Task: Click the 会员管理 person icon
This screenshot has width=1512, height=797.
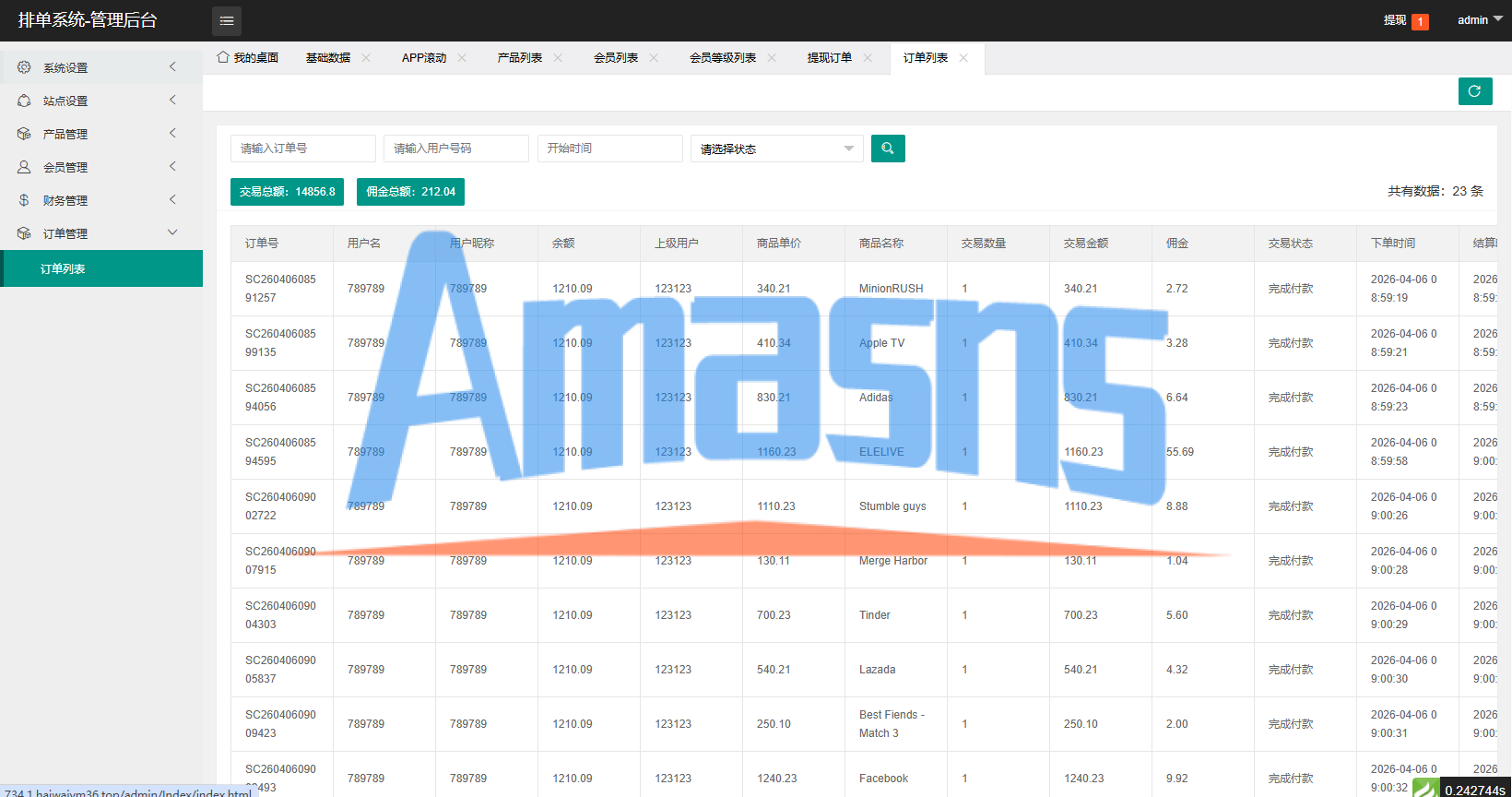Action: [x=24, y=167]
